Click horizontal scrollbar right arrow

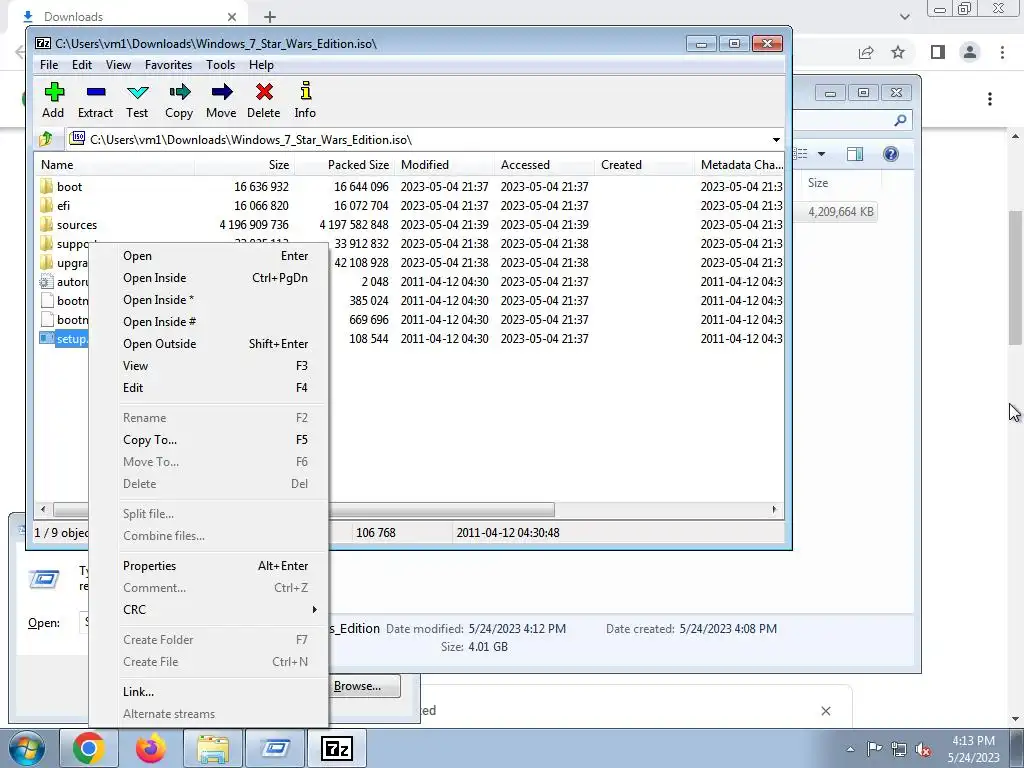(x=775, y=509)
